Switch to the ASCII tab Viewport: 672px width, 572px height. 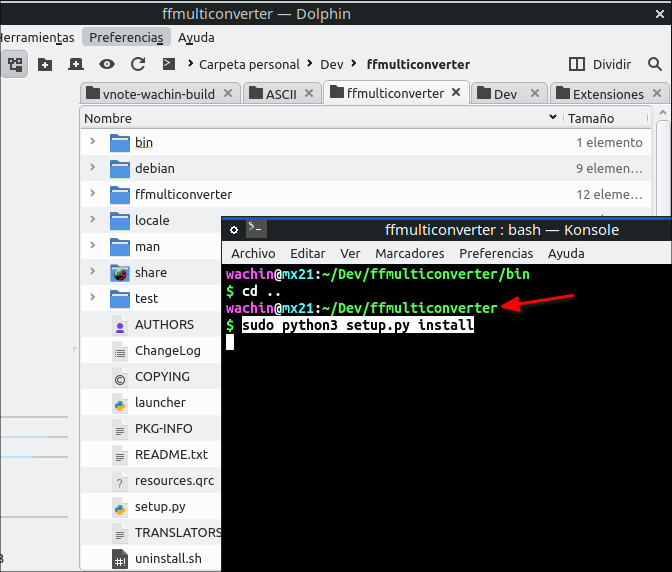pyautogui.click(x=281, y=93)
